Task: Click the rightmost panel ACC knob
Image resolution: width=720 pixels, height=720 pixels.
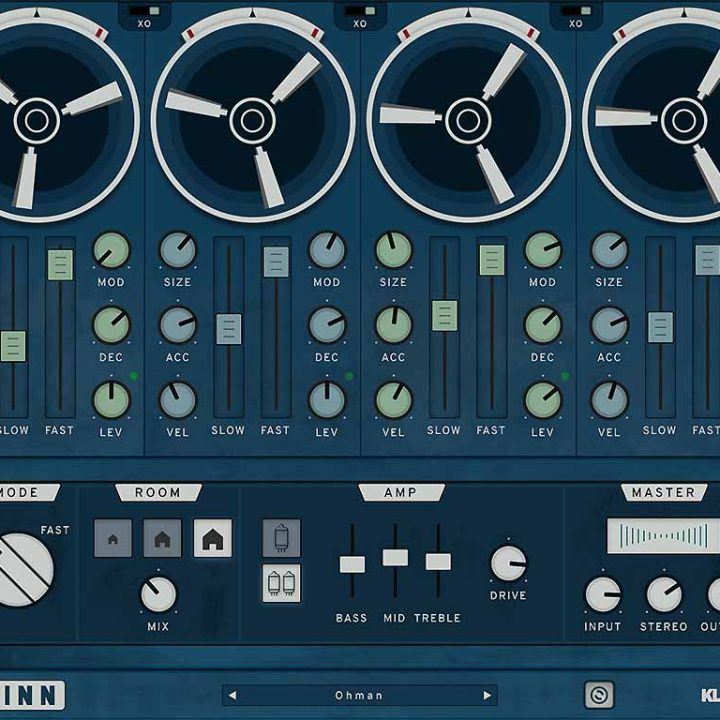Action: point(609,325)
